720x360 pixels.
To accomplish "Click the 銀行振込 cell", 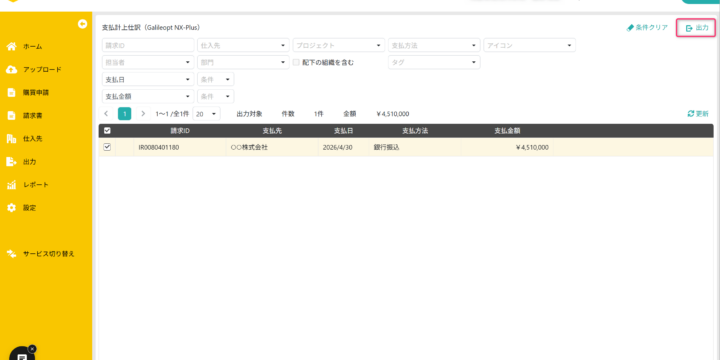I will (x=415, y=147).
